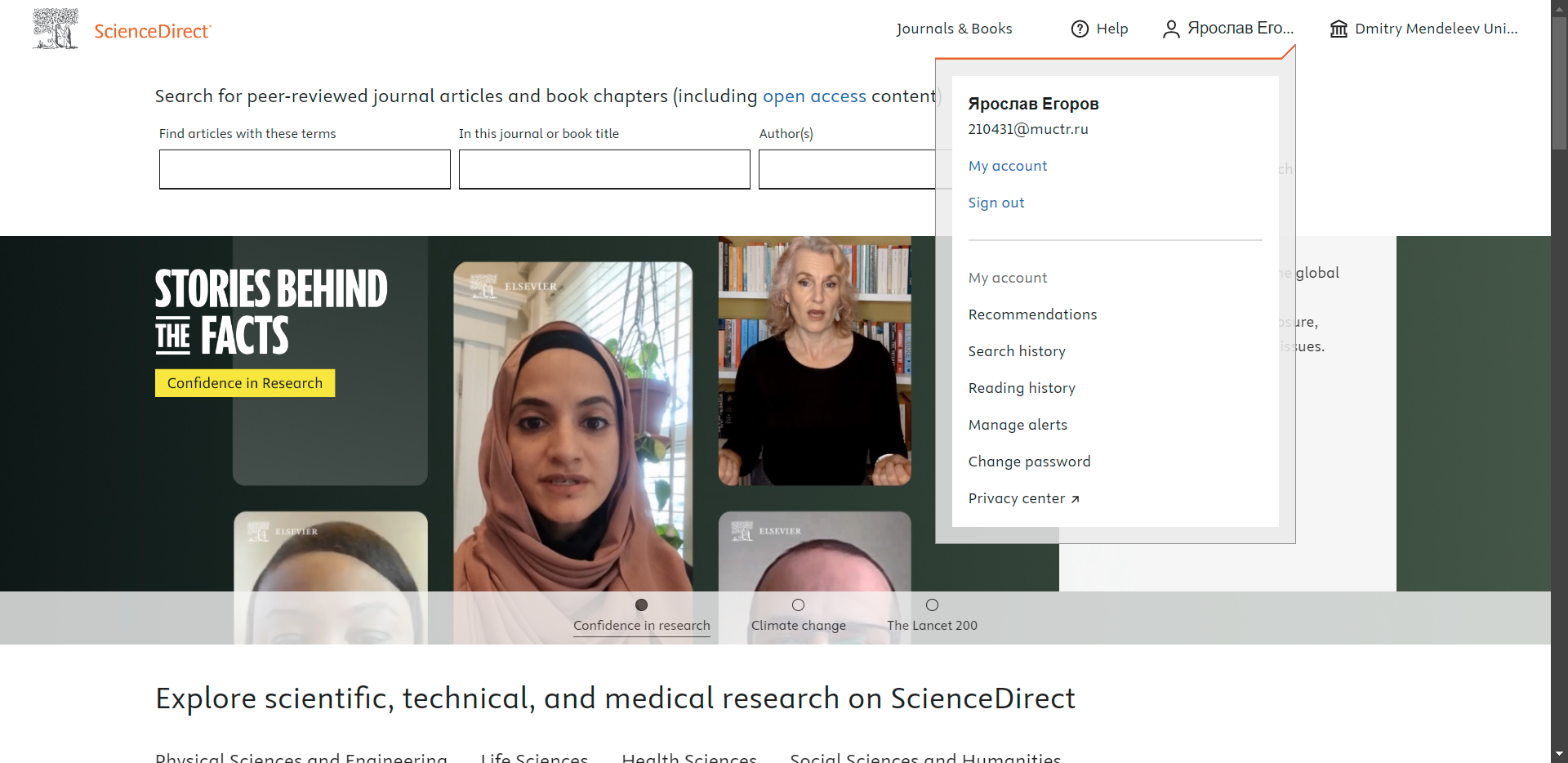Image resolution: width=1568 pixels, height=763 pixels.
Task: Click the Ярослав Егоров name heading
Action: tap(1033, 104)
